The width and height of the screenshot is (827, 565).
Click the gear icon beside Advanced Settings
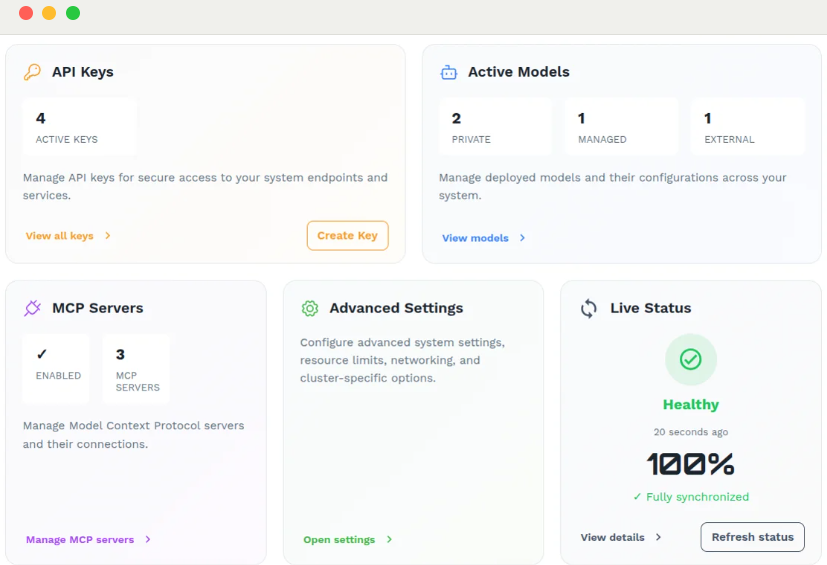click(x=310, y=308)
